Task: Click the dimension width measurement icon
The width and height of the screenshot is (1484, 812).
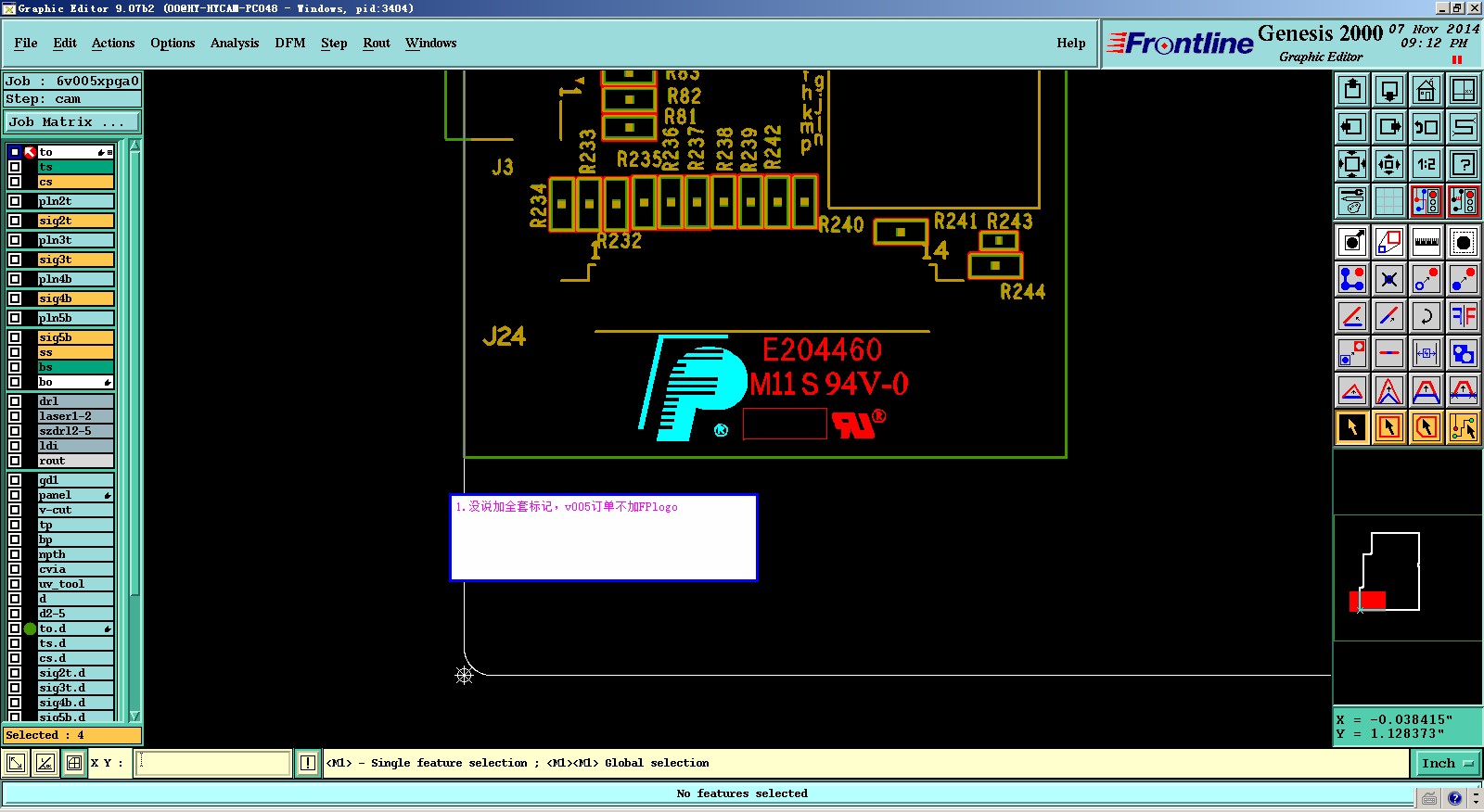Action: point(1426,353)
